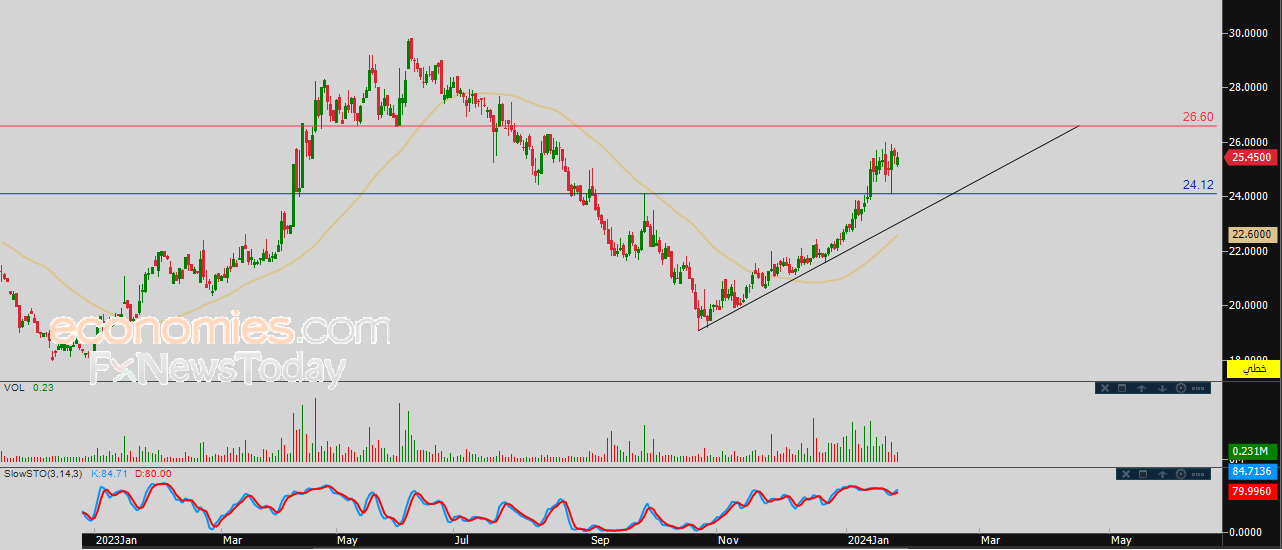1282x550 pixels.
Task: Click the moving average value tag 22.6000
Action: point(1253,235)
